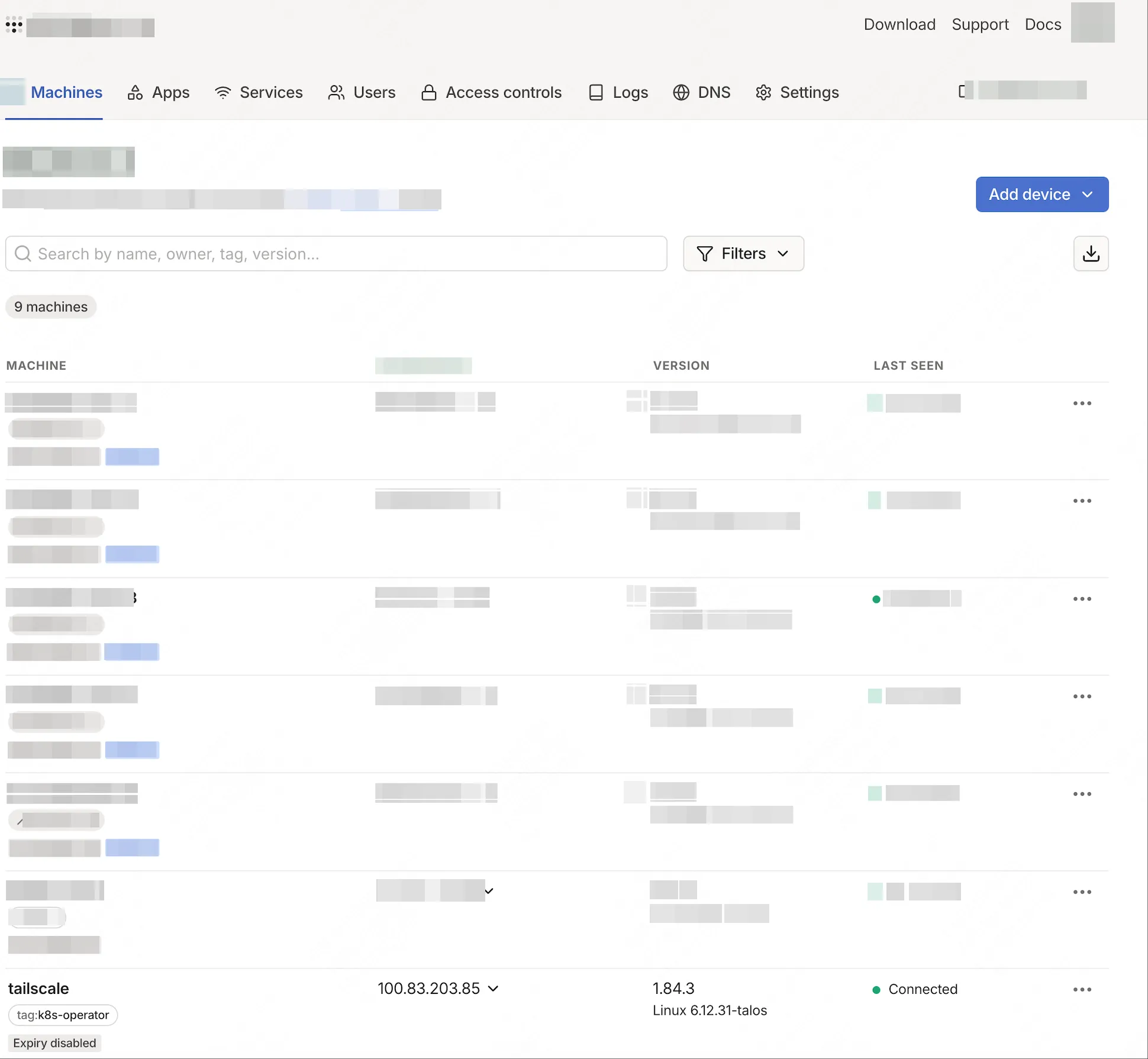This screenshot has width=1148, height=1059.
Task: Open the Support link
Action: click(980, 24)
